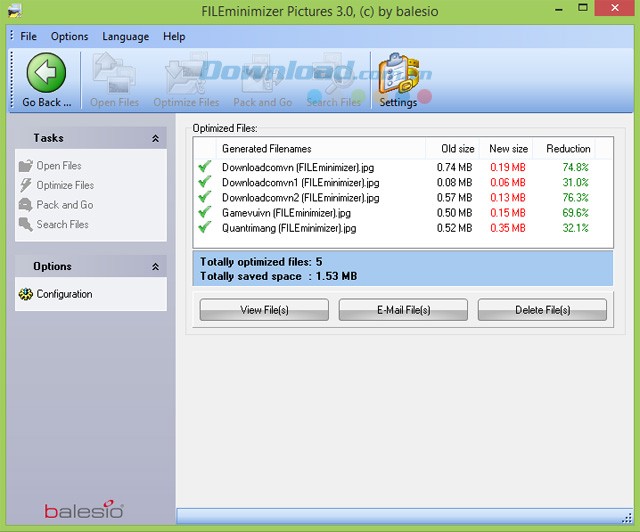
Task: Click green checkmark beside Gamevuivn file
Action: (204, 212)
